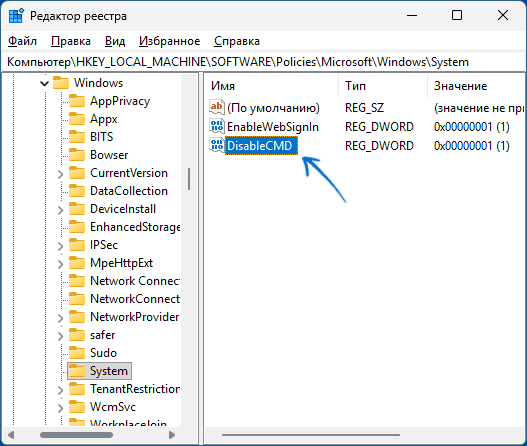The height and width of the screenshot is (446, 527).
Task: Click the default string value icon
Action: click(217, 108)
